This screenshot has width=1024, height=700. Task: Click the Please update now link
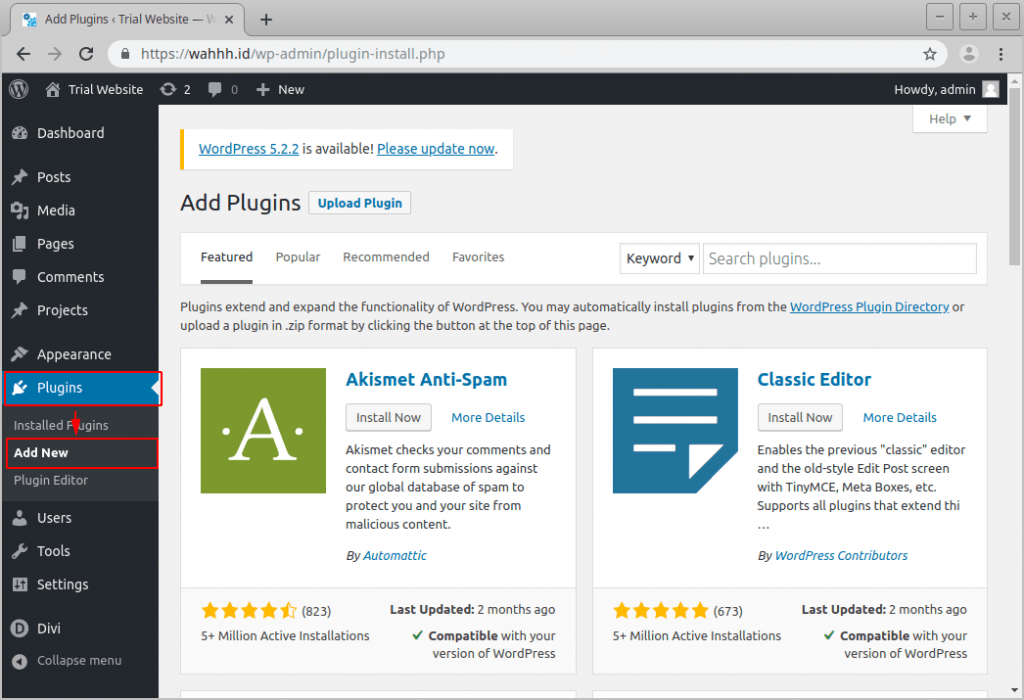pos(436,149)
